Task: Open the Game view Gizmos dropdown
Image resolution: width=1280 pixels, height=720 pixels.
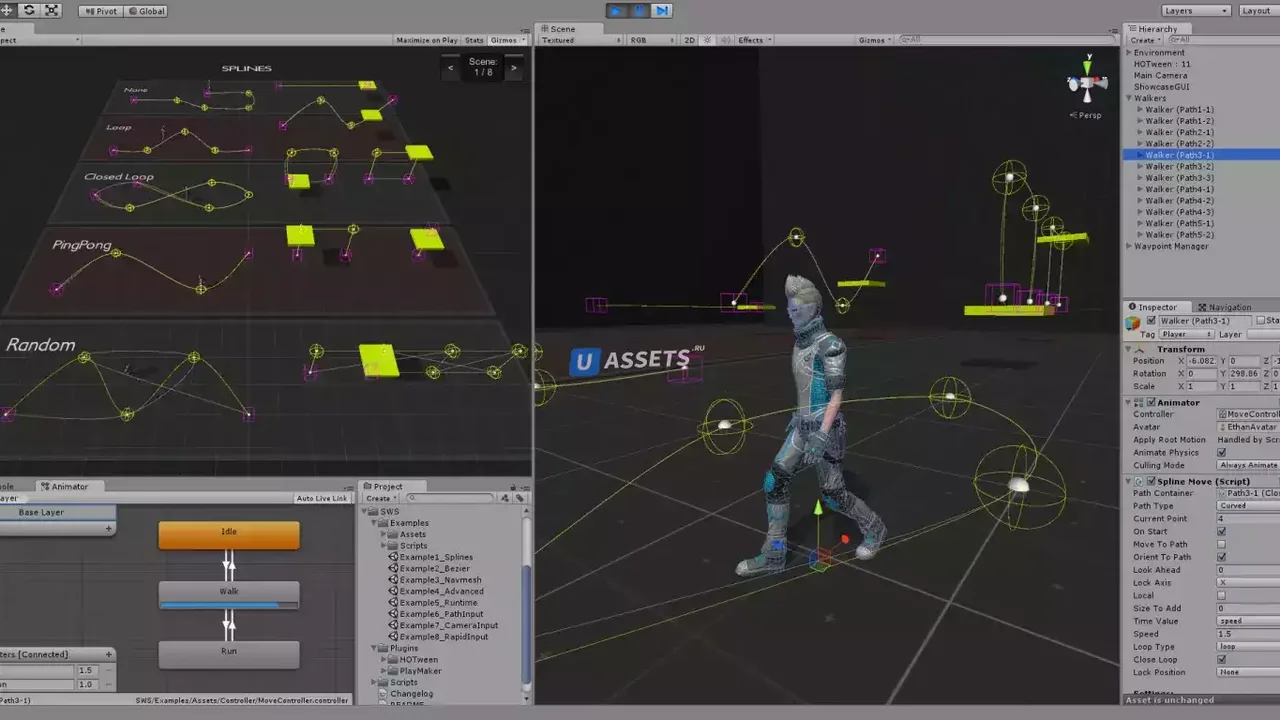Action: click(507, 40)
